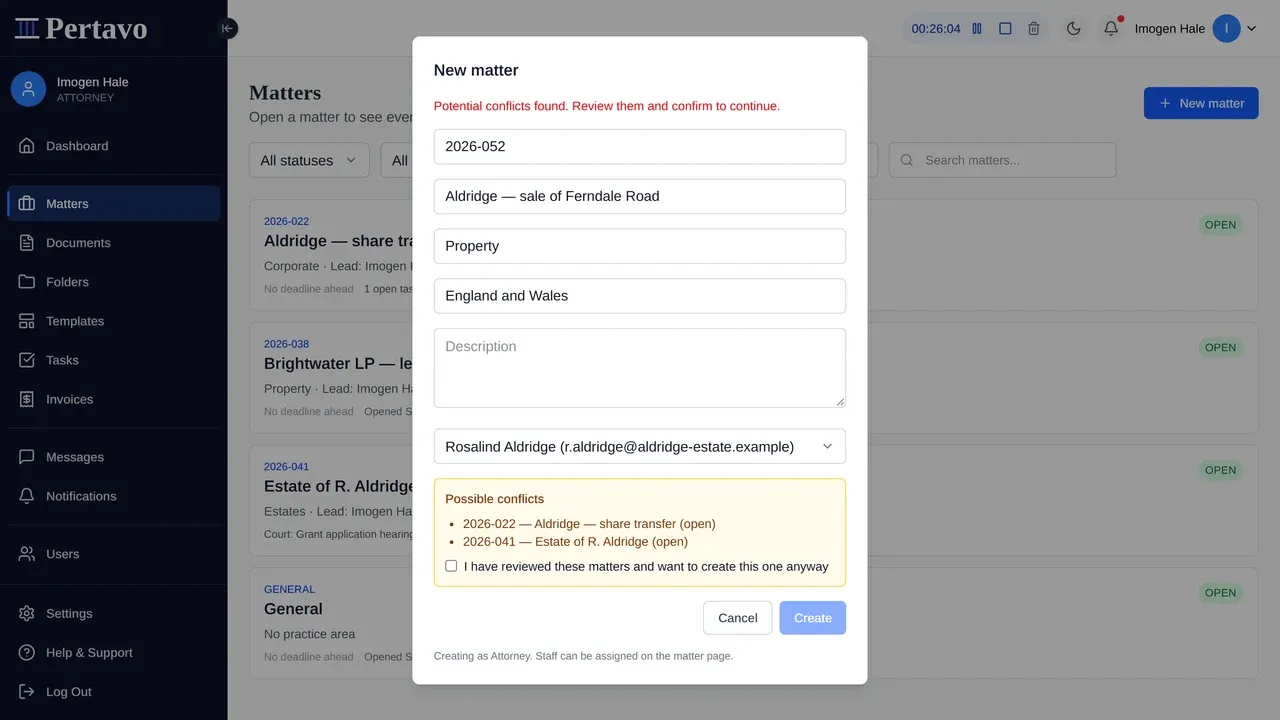
Task: Click the 2026-041 Estate conflict entry
Action: [575, 542]
